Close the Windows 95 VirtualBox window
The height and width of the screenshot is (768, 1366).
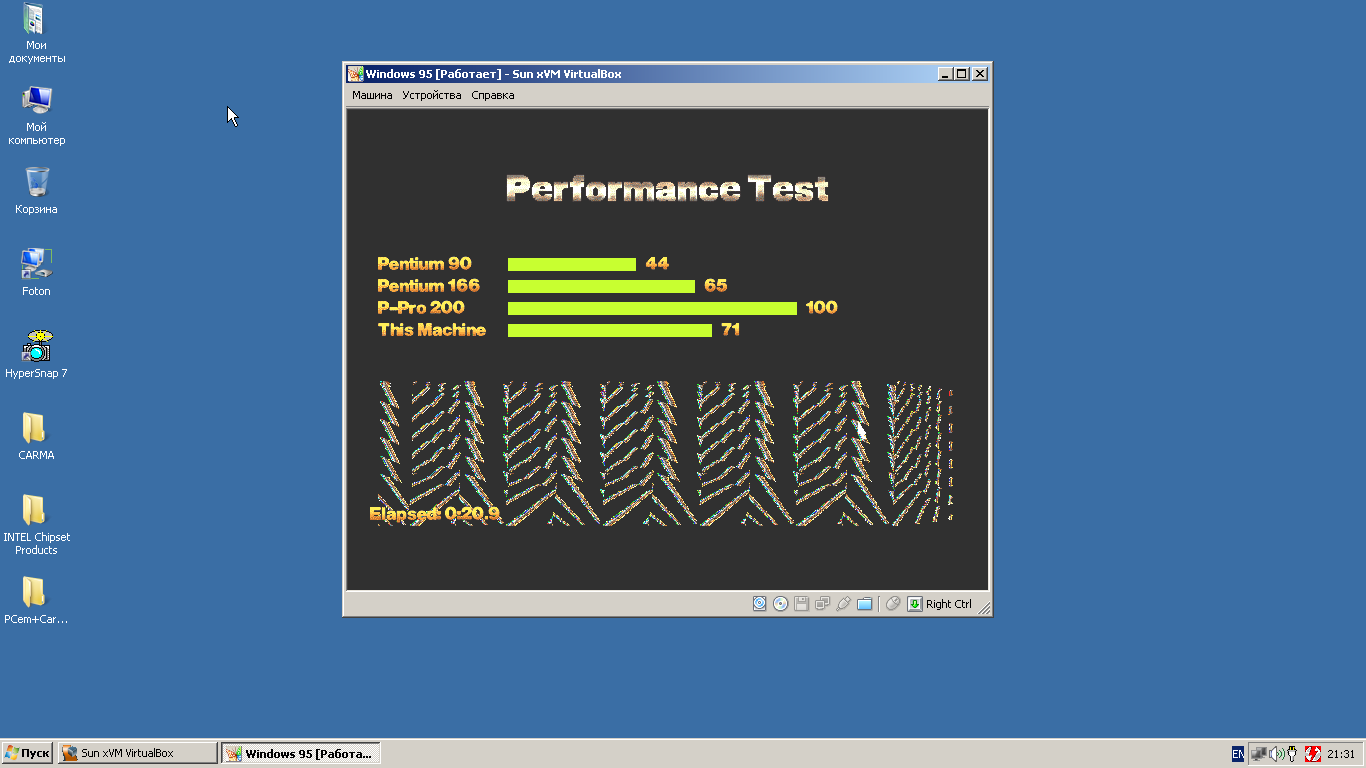(x=980, y=74)
